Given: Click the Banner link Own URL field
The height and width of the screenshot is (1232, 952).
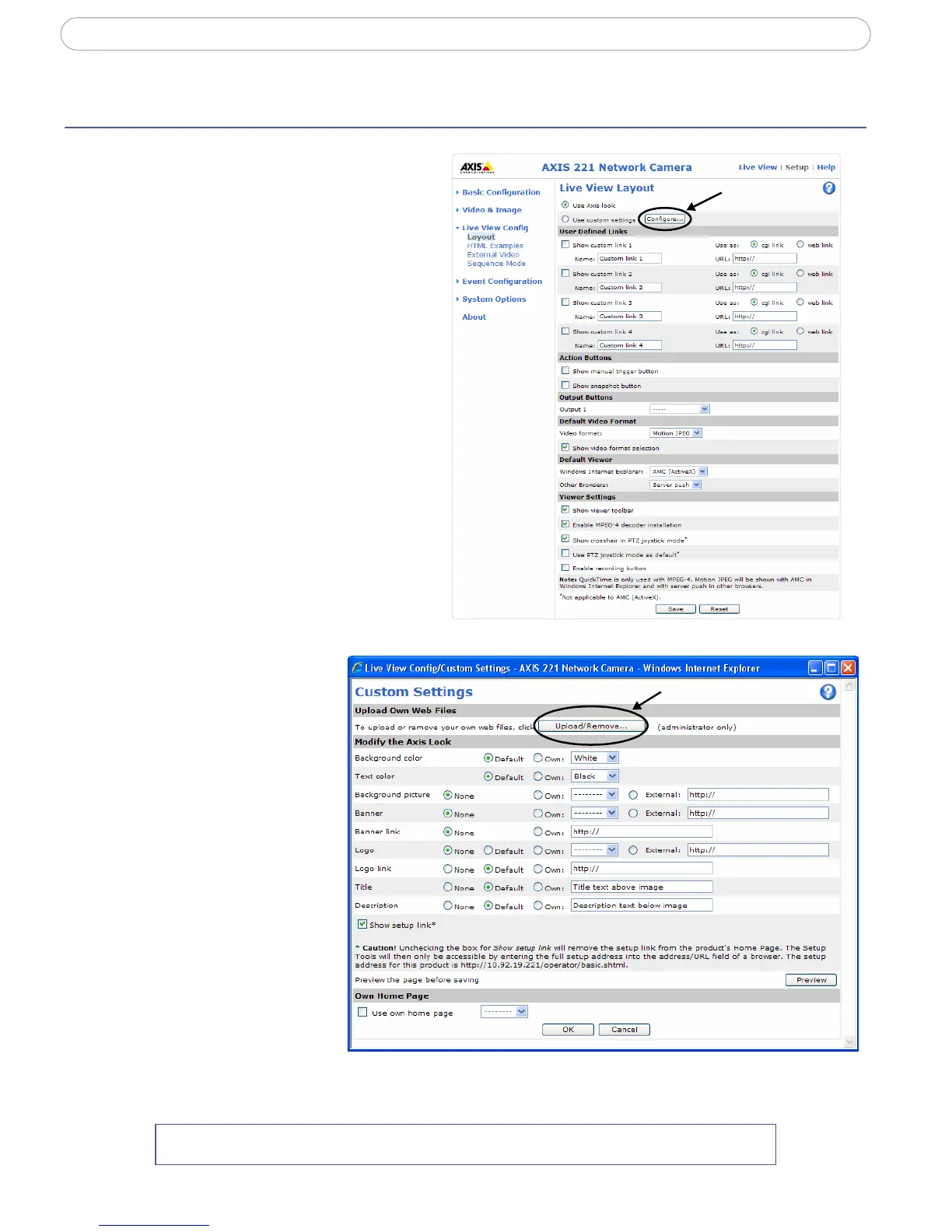Looking at the screenshot, I should point(642,831).
